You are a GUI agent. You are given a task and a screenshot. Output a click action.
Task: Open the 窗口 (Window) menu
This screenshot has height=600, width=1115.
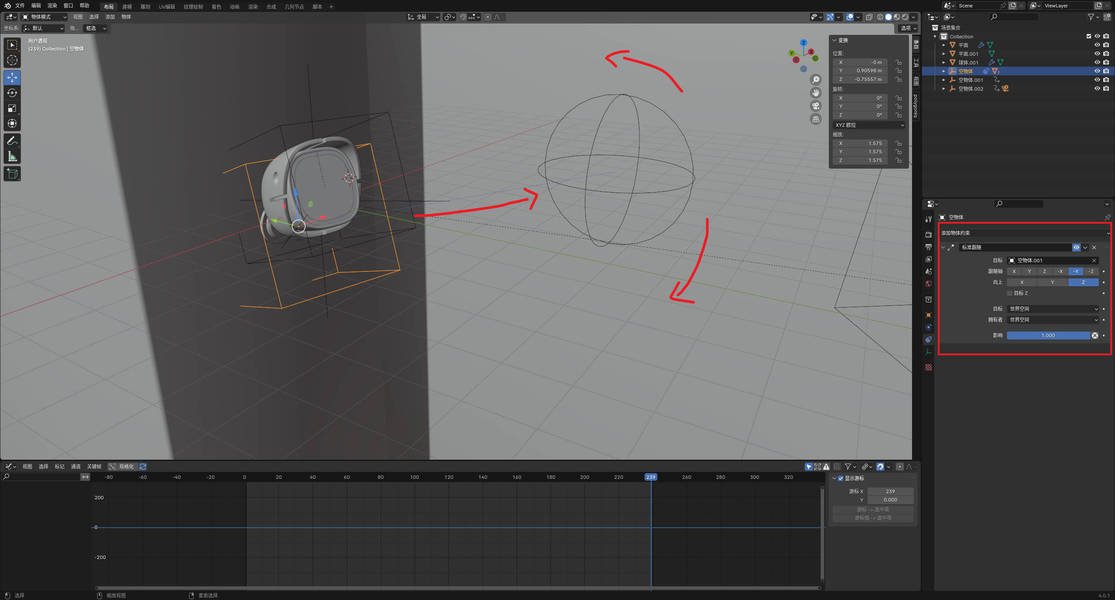tap(68, 6)
